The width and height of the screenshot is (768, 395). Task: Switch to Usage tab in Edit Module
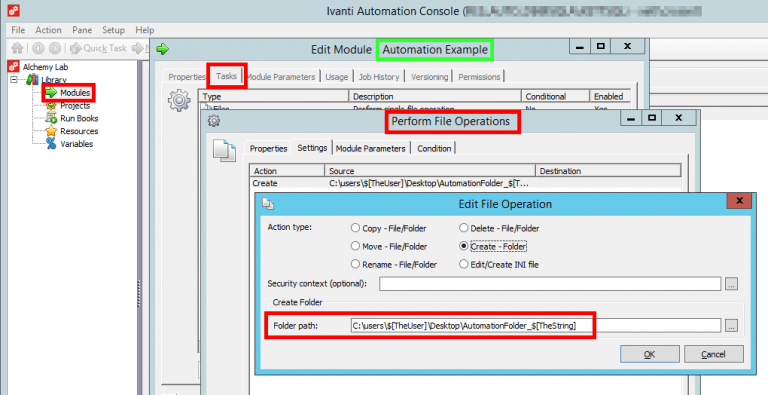[x=336, y=77]
